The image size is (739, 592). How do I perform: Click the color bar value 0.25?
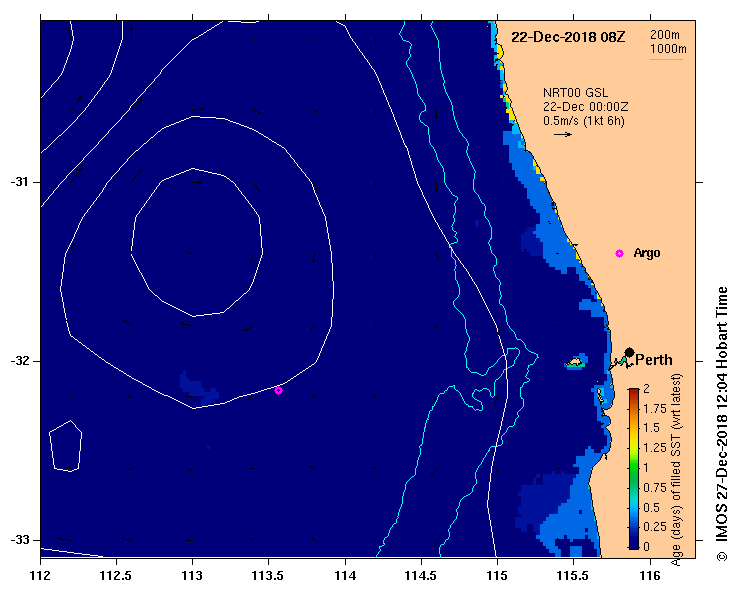tap(655, 527)
